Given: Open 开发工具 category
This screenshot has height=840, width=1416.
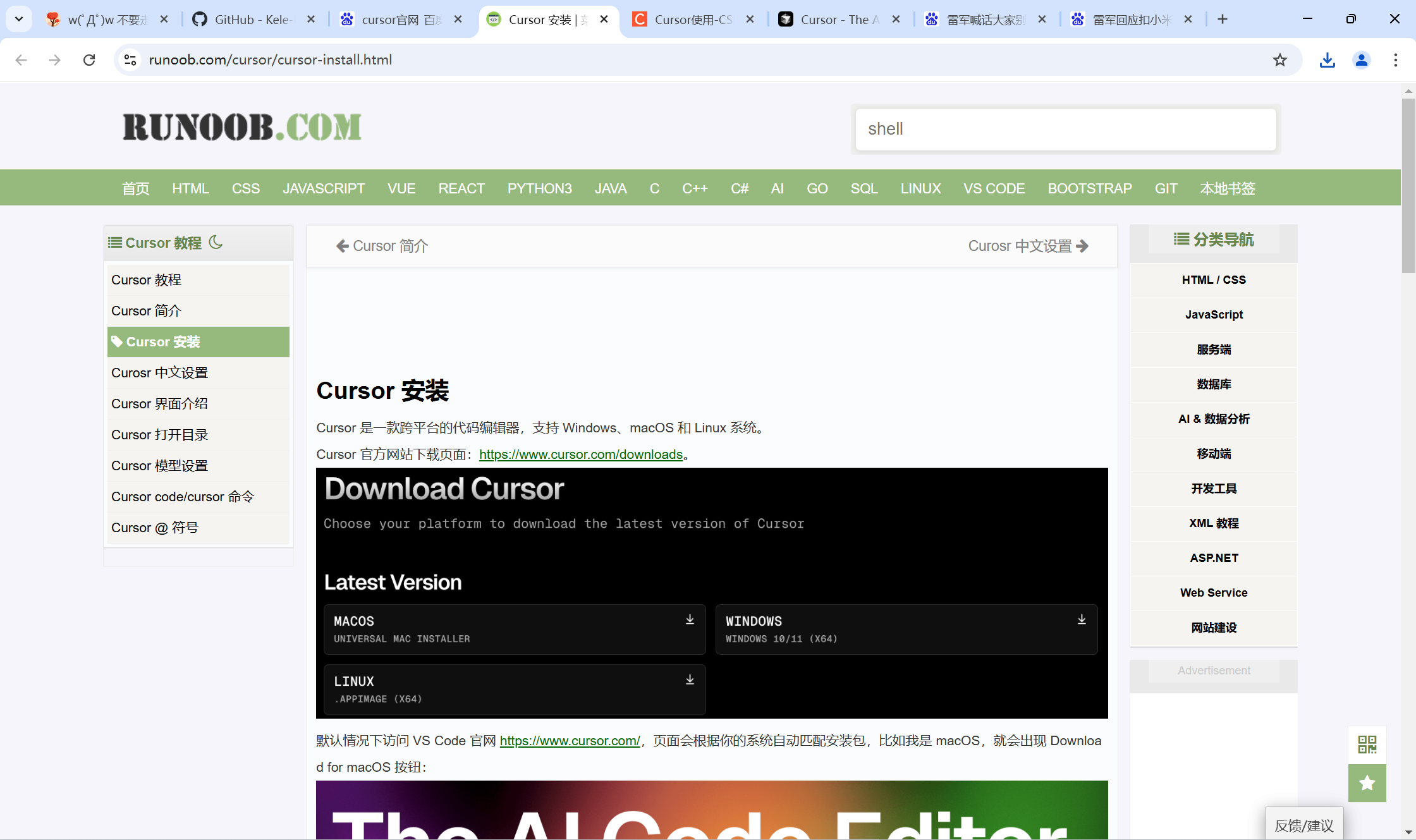Looking at the screenshot, I should (x=1214, y=489).
